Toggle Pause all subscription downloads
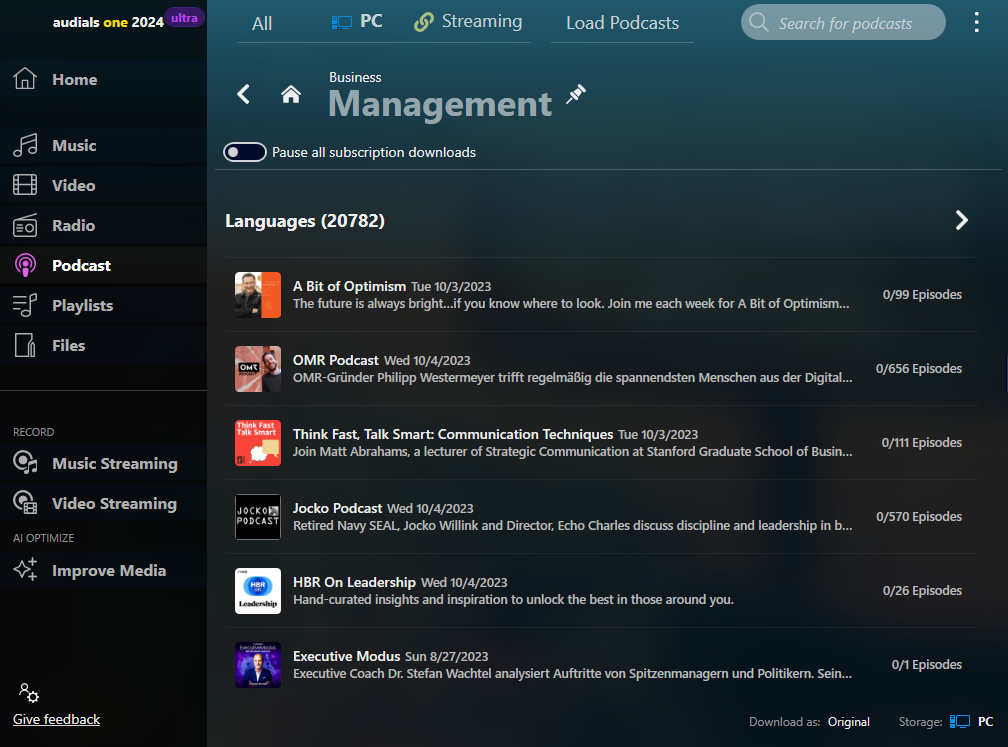 [x=245, y=152]
